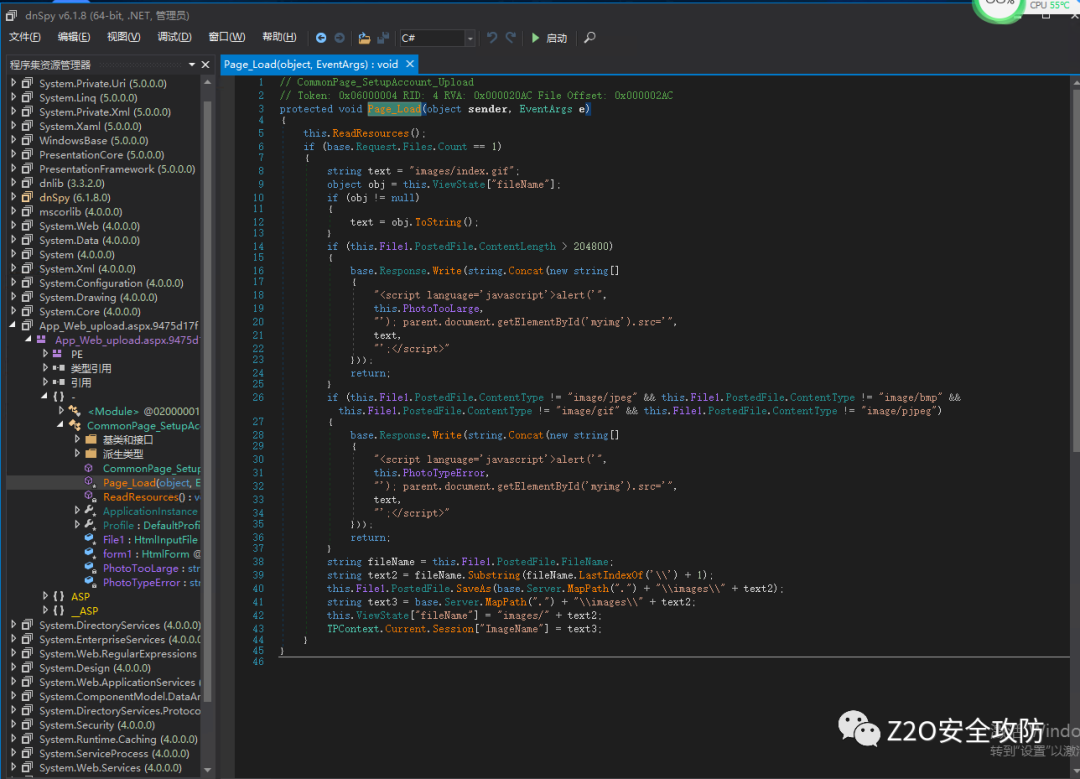This screenshot has width=1080, height=779.
Task: Select the PhotoTypeError field
Action: (152, 582)
